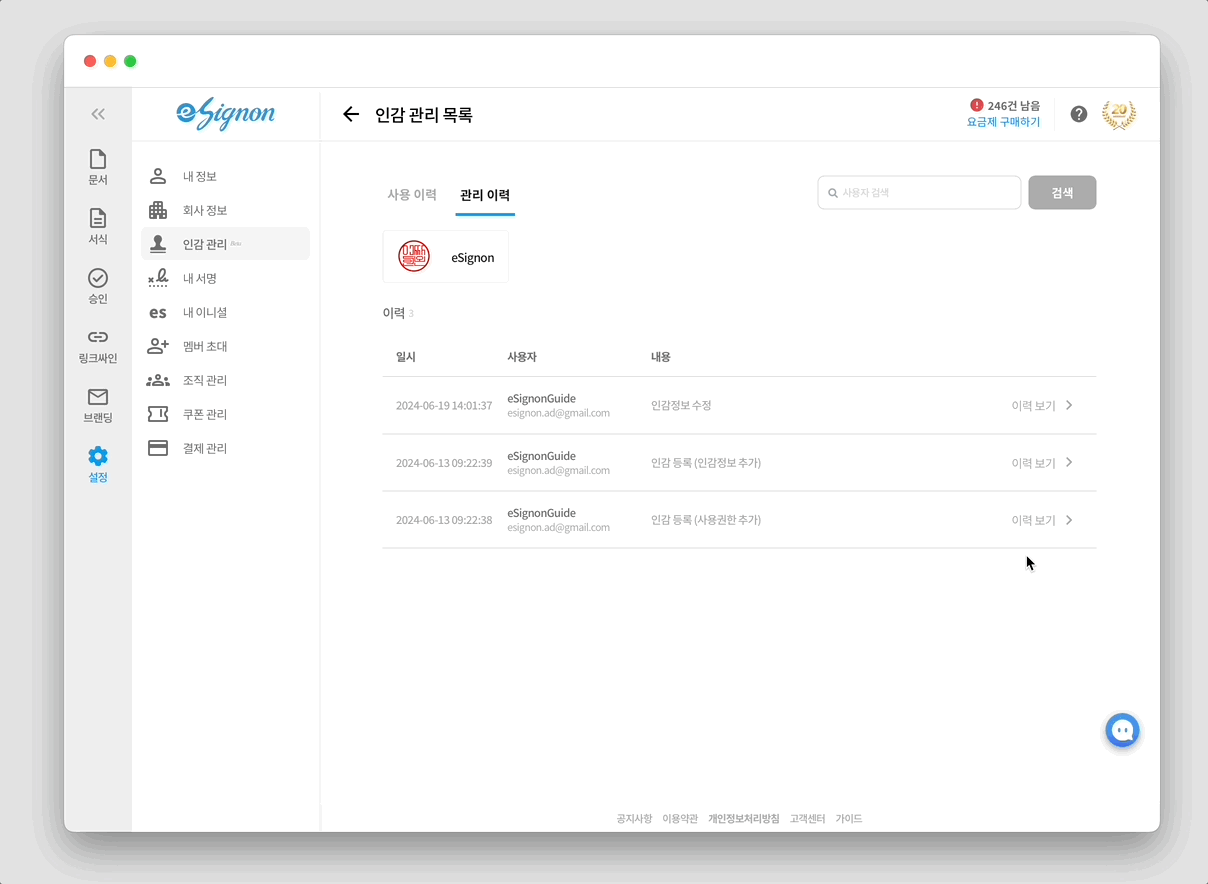Switch to the 사용 이력 tab
This screenshot has height=884, width=1208.
(412, 194)
